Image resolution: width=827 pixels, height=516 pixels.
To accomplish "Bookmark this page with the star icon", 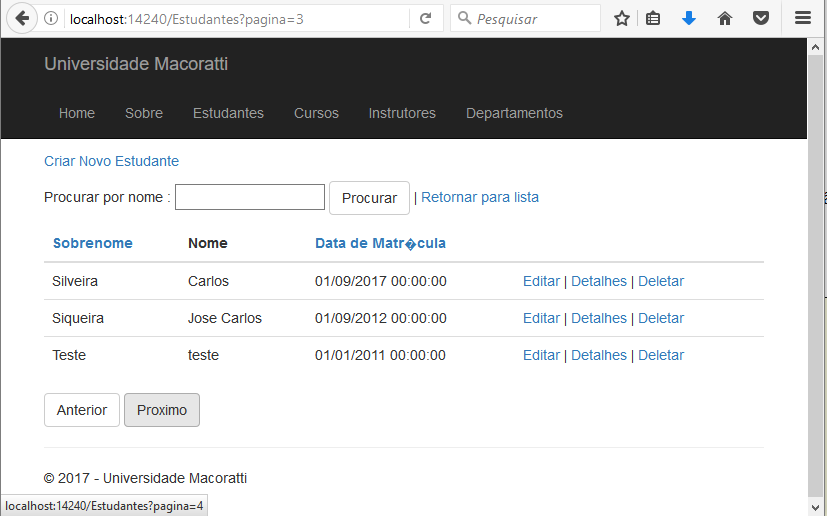I will pyautogui.click(x=622, y=19).
